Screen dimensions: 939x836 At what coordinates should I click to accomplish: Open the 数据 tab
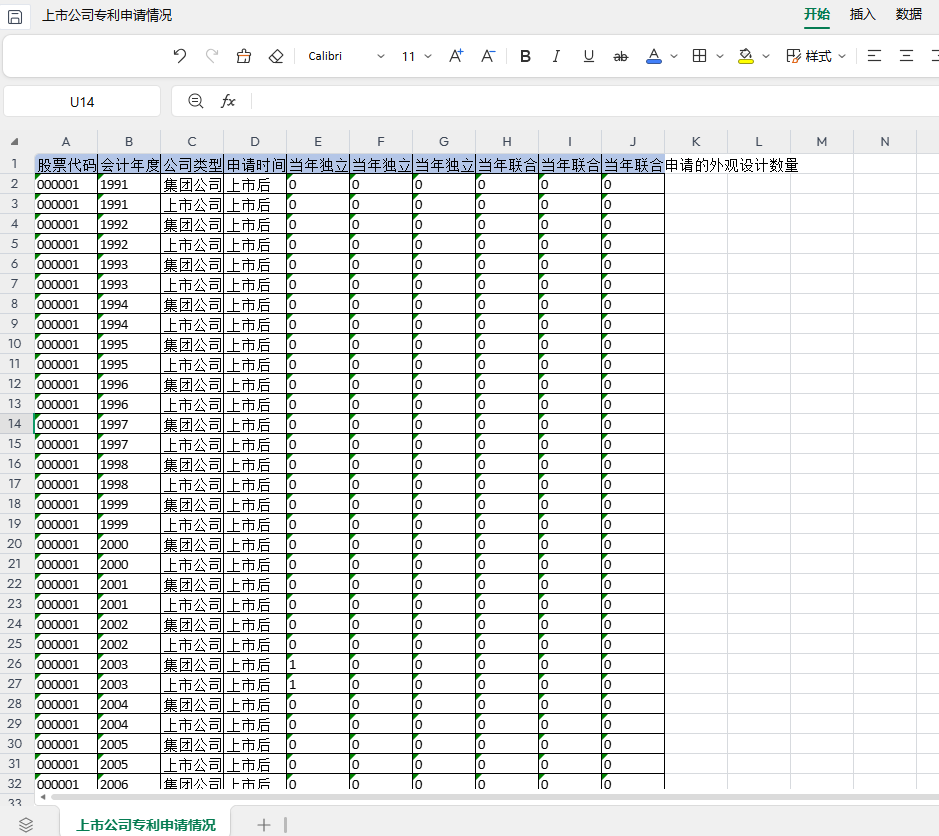coord(908,14)
